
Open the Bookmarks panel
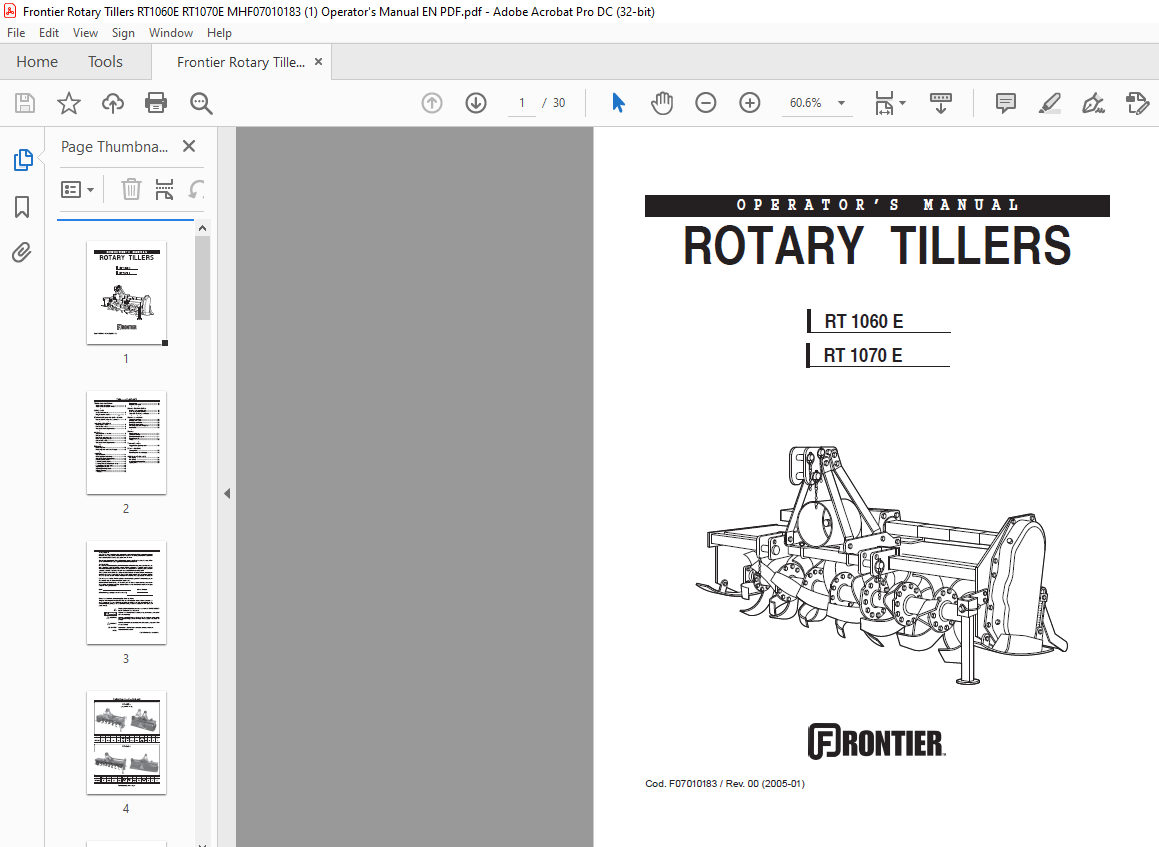pyautogui.click(x=22, y=207)
